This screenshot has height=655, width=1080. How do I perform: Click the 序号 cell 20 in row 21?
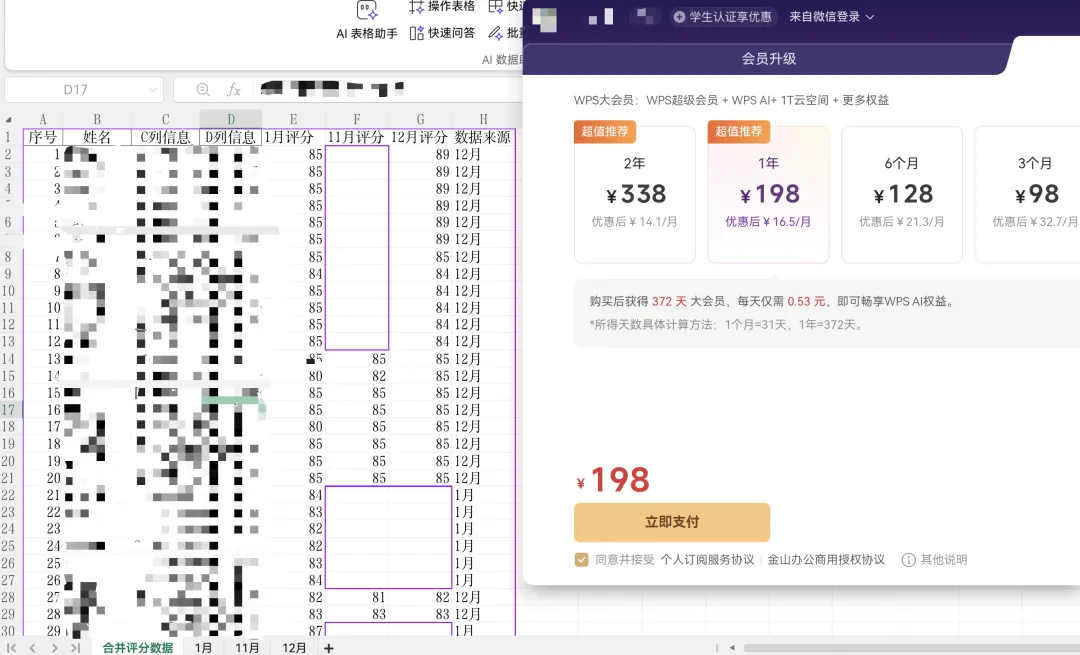coord(43,478)
